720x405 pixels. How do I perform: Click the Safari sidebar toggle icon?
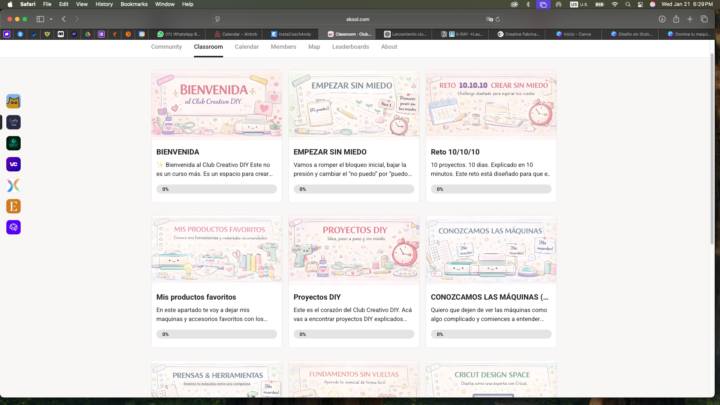click(41, 19)
